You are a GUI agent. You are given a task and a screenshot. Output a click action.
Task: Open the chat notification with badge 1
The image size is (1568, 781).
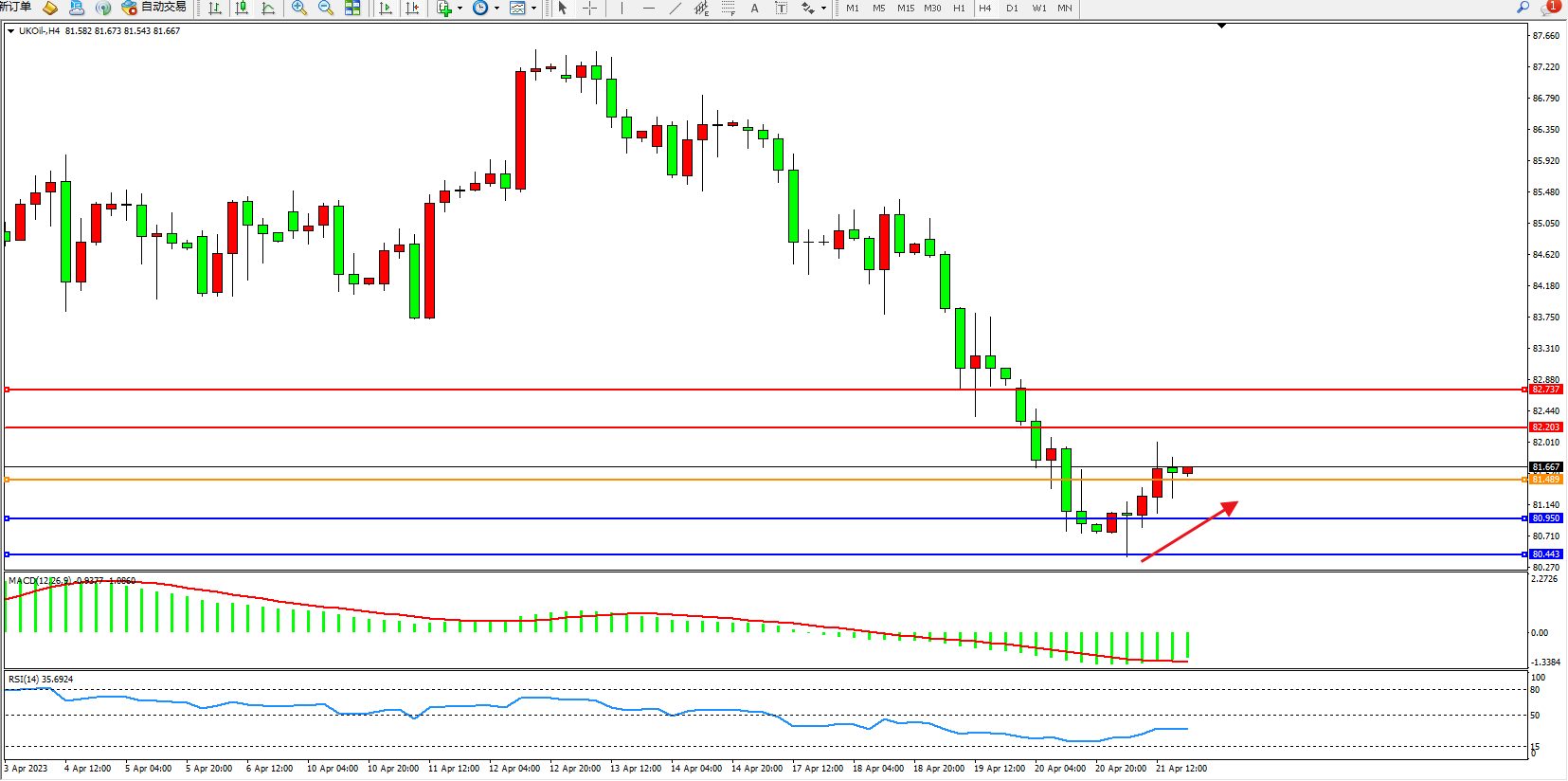[x=1550, y=8]
